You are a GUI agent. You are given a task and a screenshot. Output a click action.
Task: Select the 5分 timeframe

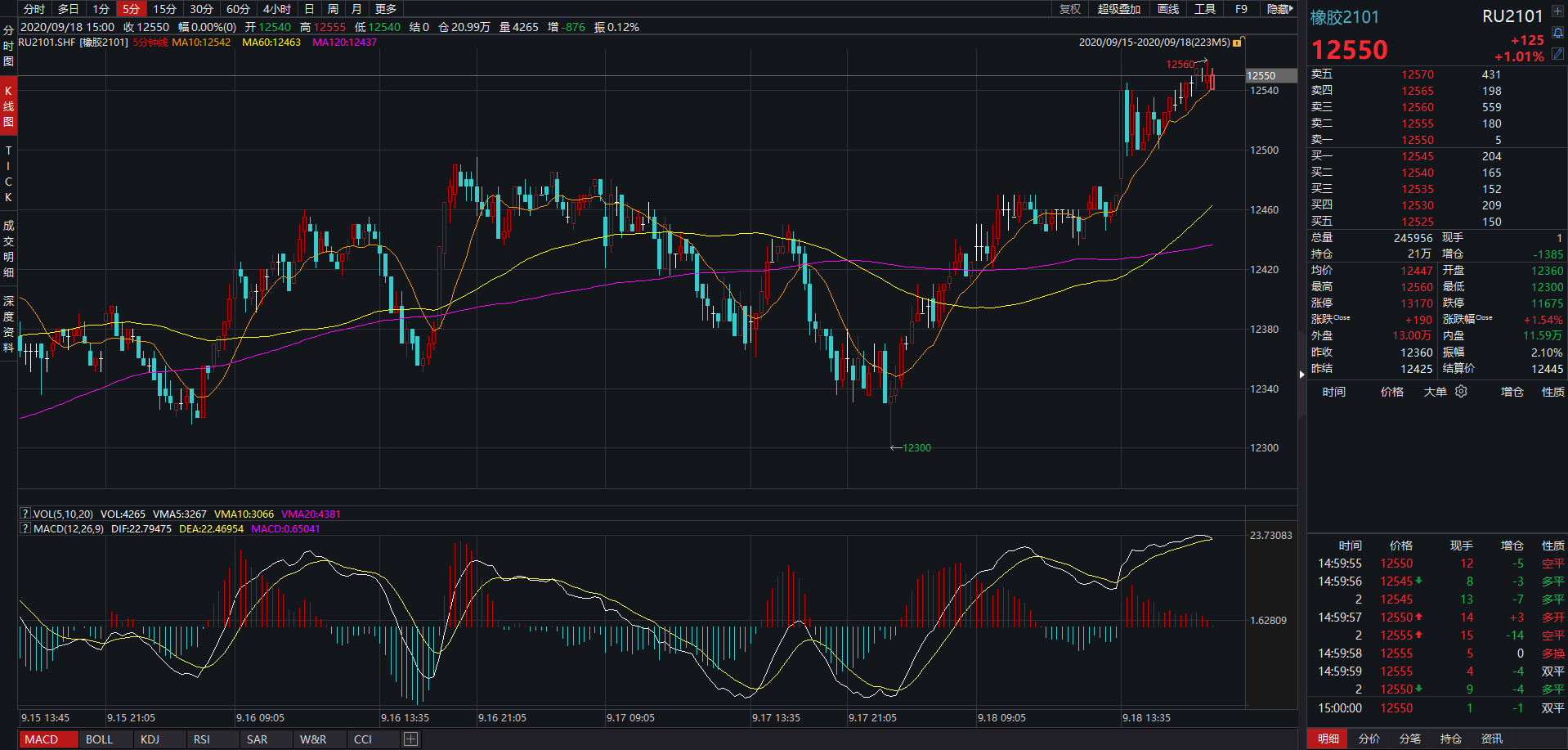(132, 9)
